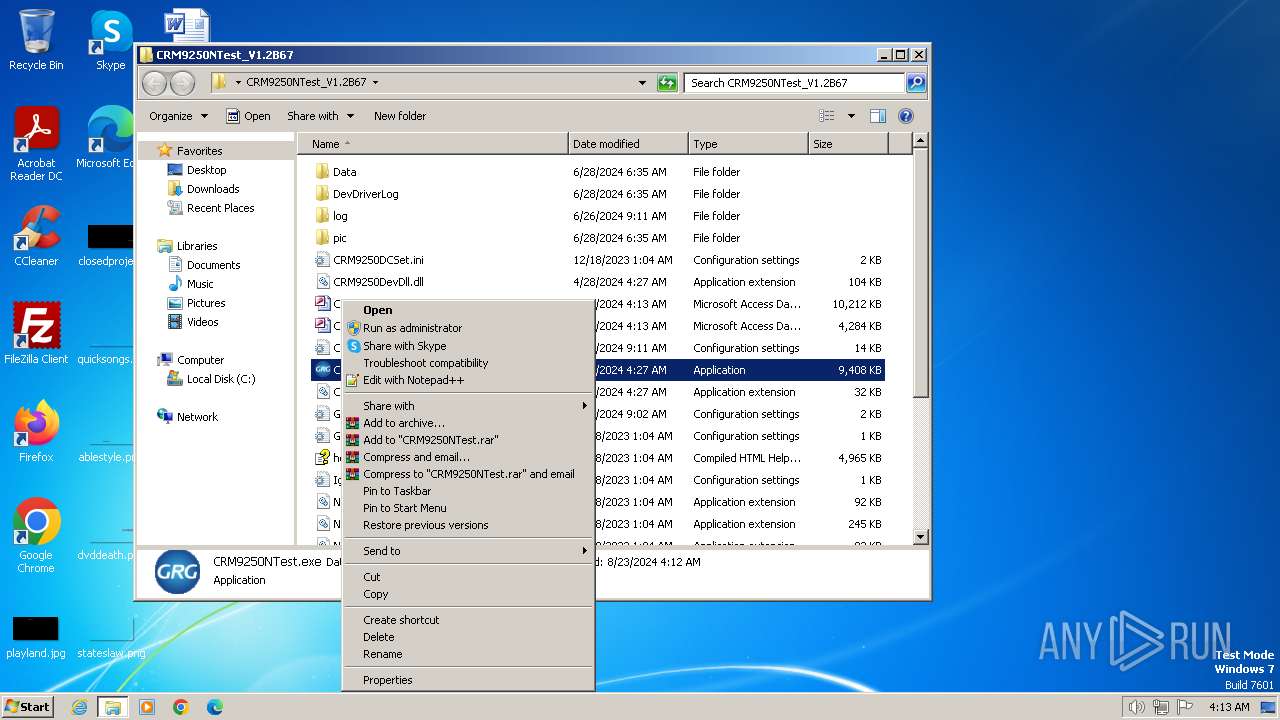Click the Open toolbar button
Viewport: 1280px width, 720px height.
(x=248, y=116)
